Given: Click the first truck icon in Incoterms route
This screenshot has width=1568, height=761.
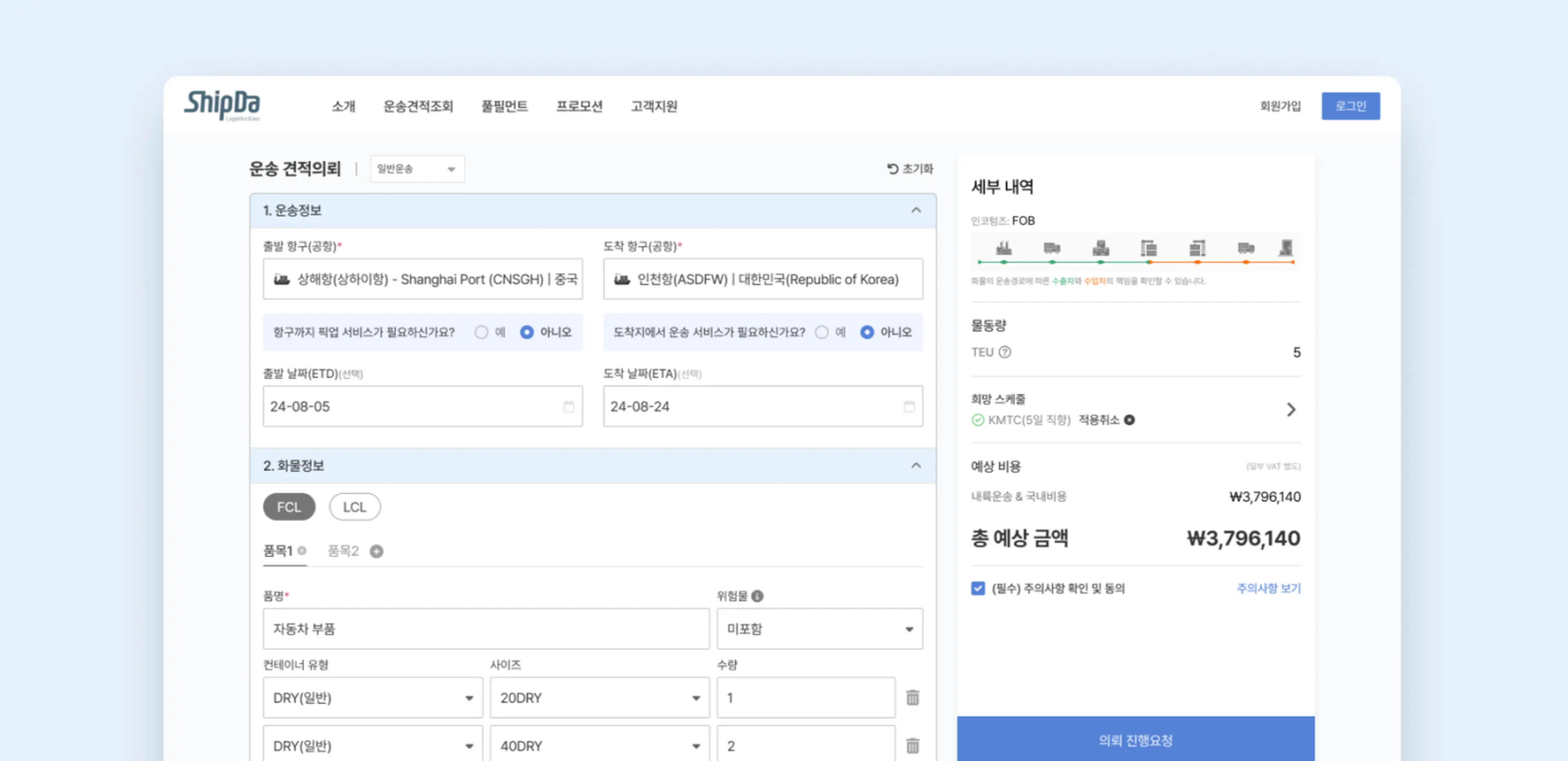Looking at the screenshot, I should click(1052, 248).
